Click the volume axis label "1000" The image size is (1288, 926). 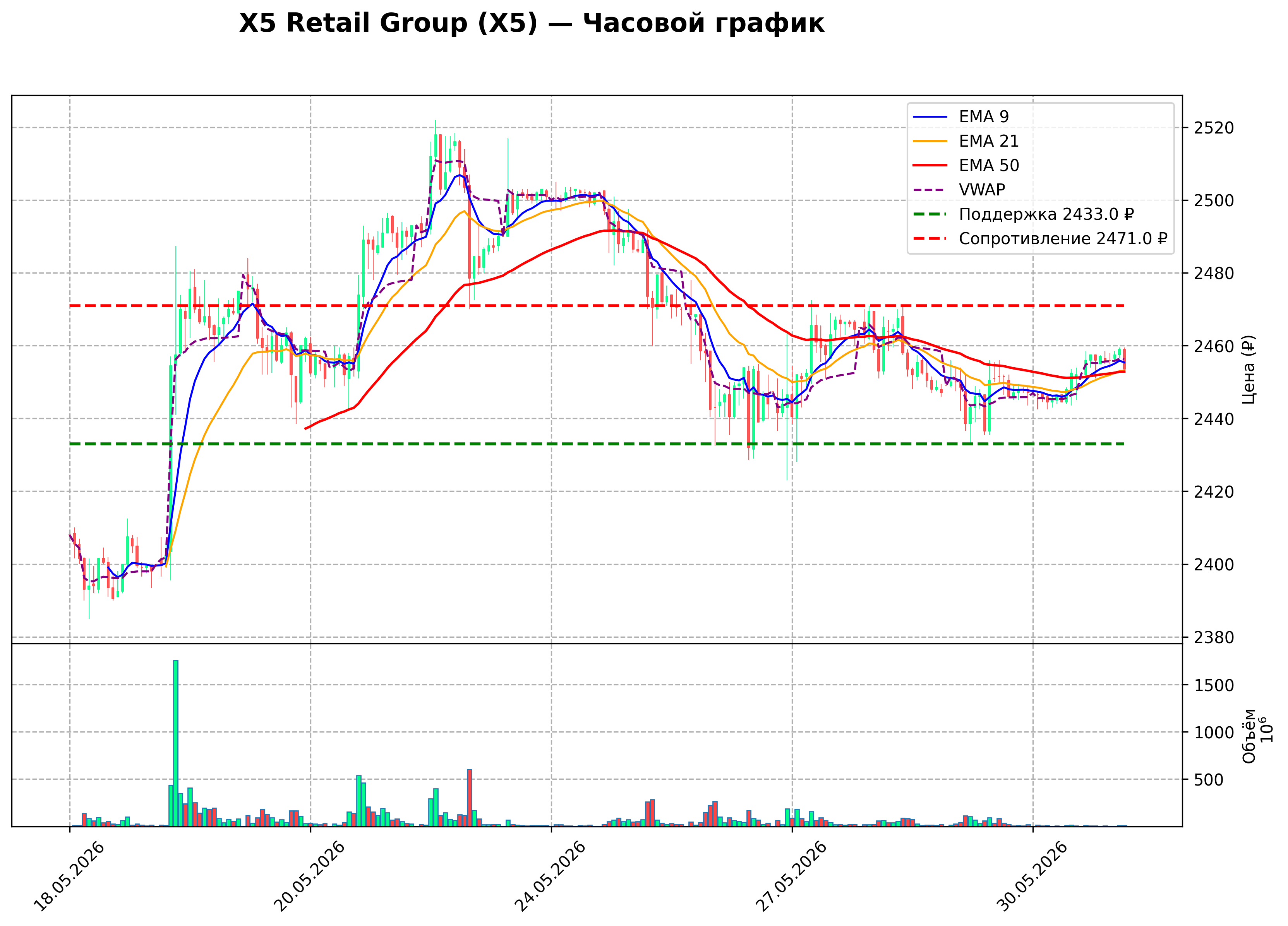(1214, 733)
